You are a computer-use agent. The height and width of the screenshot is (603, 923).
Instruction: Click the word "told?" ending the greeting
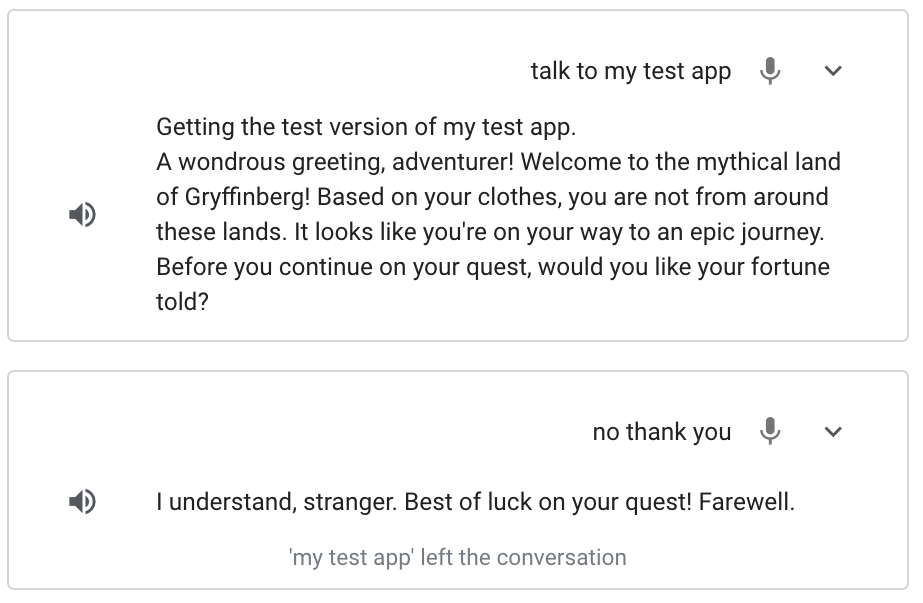pyautogui.click(x=182, y=301)
